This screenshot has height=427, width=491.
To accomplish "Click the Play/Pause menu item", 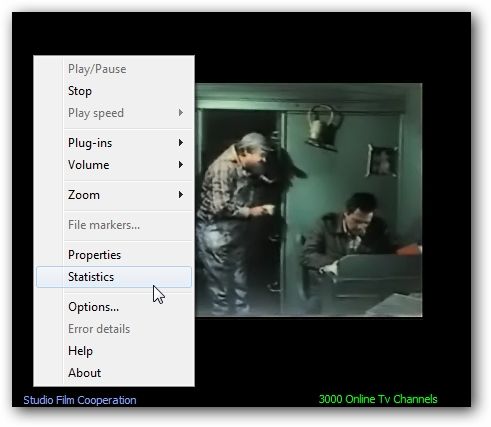I will (114, 69).
